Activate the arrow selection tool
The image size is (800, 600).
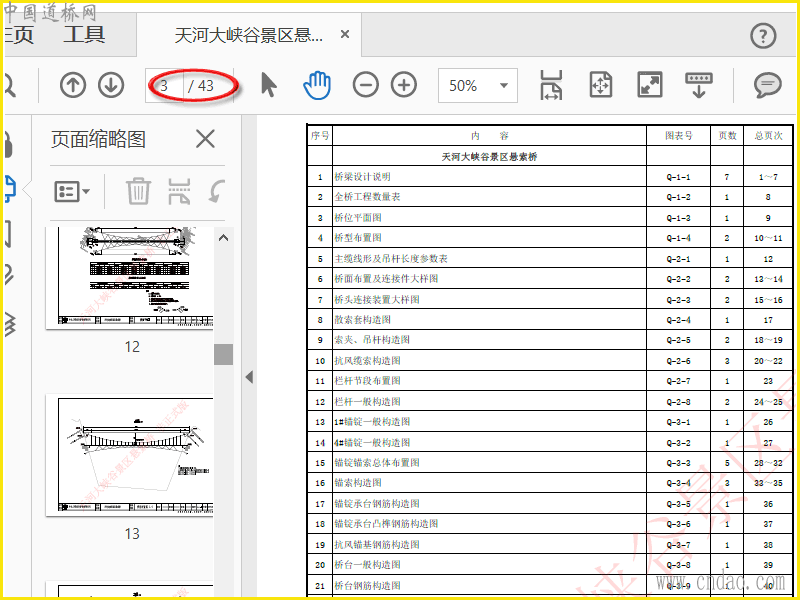coord(268,85)
